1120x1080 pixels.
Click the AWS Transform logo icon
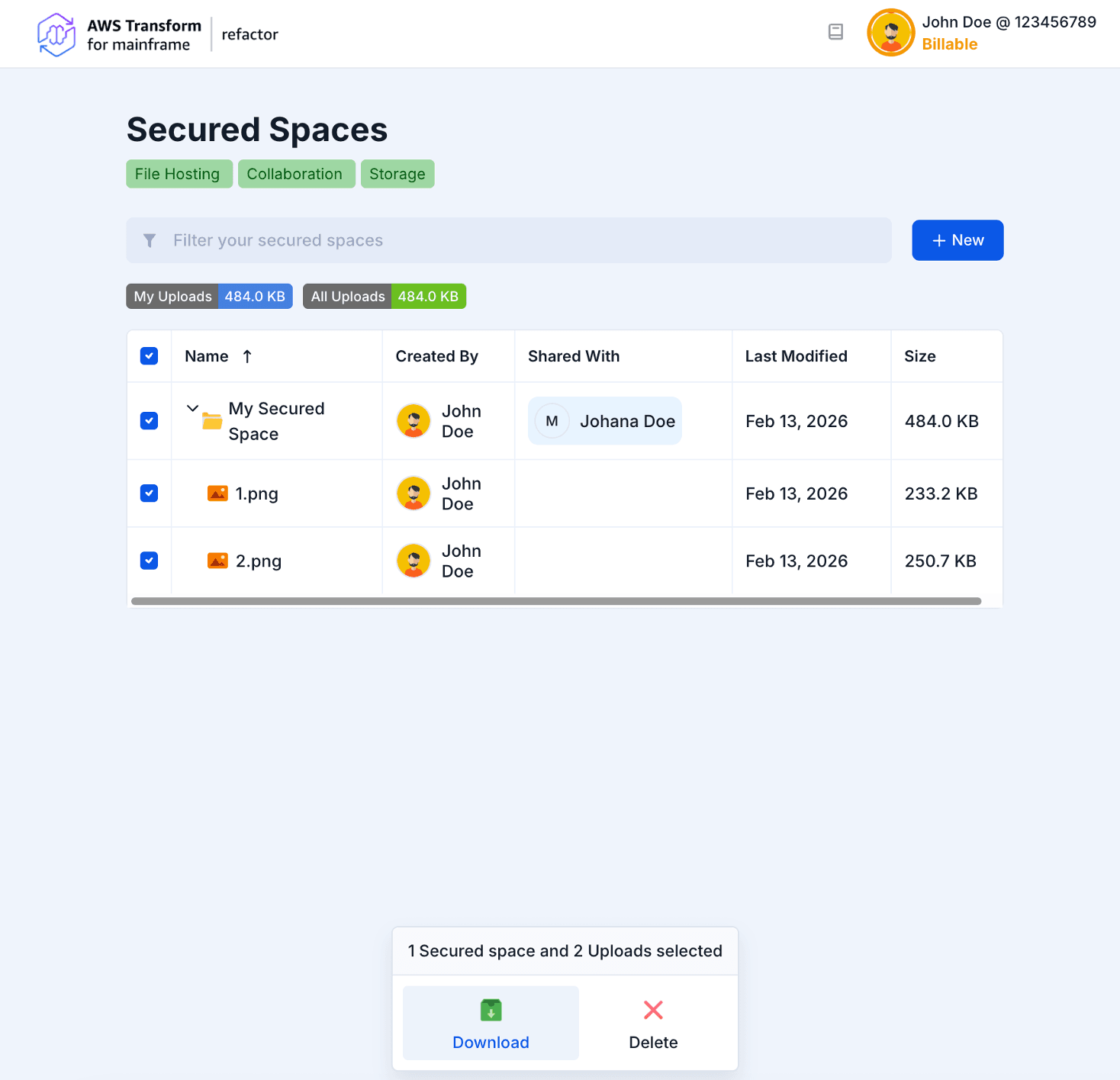[56, 34]
